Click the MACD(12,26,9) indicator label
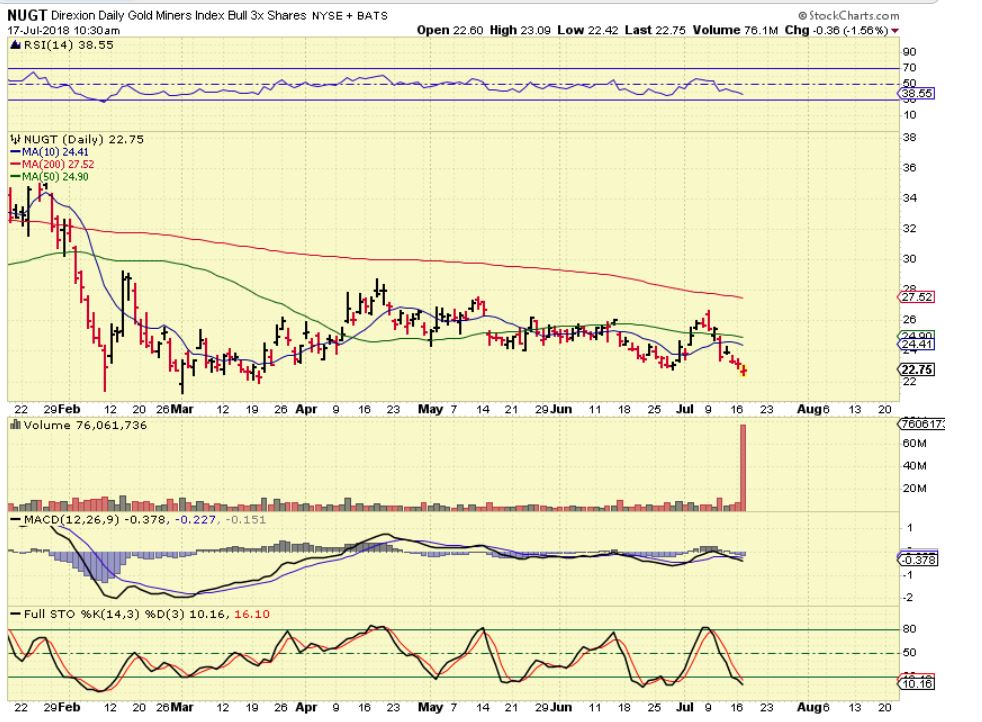 pyautogui.click(x=71, y=520)
